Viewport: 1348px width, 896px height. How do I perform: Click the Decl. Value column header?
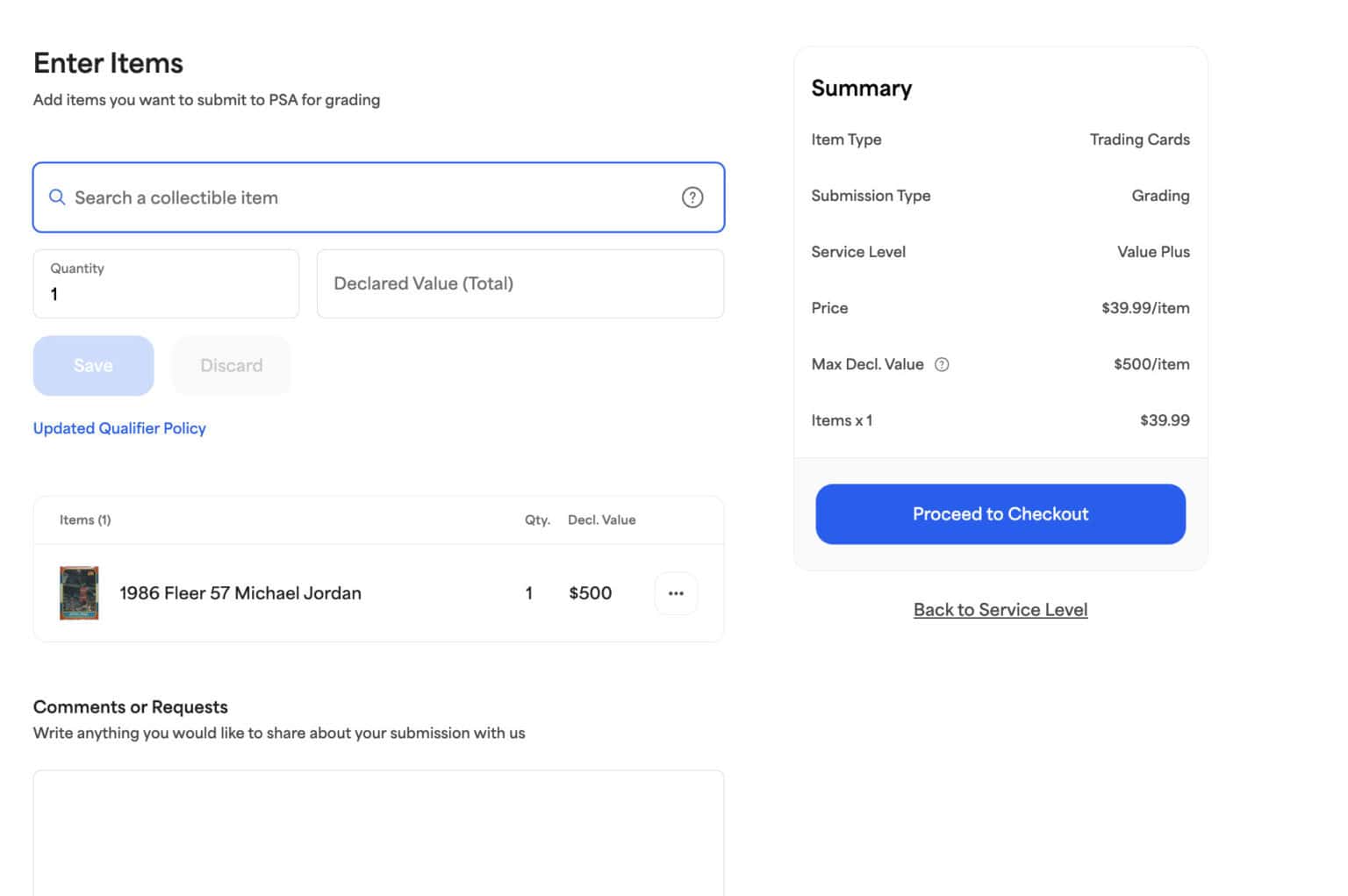(x=601, y=520)
